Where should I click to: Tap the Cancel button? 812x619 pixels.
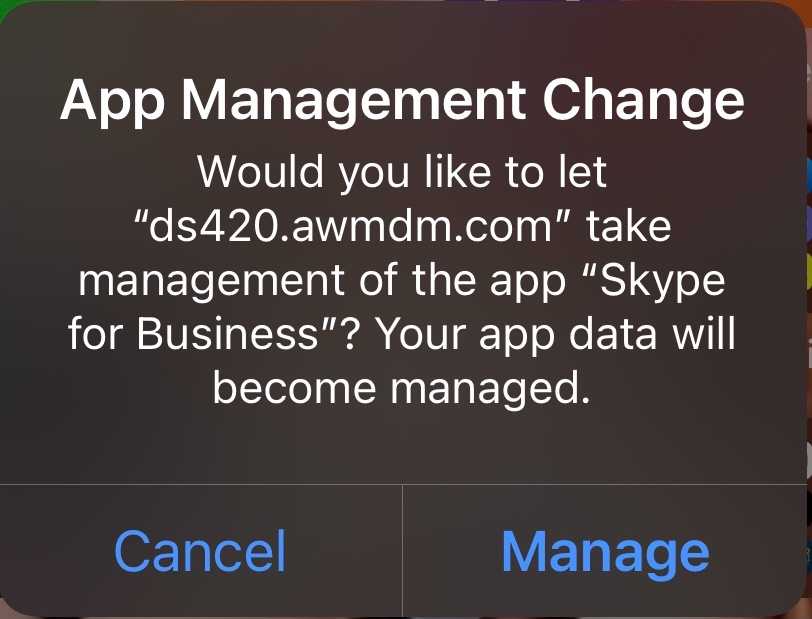200,551
